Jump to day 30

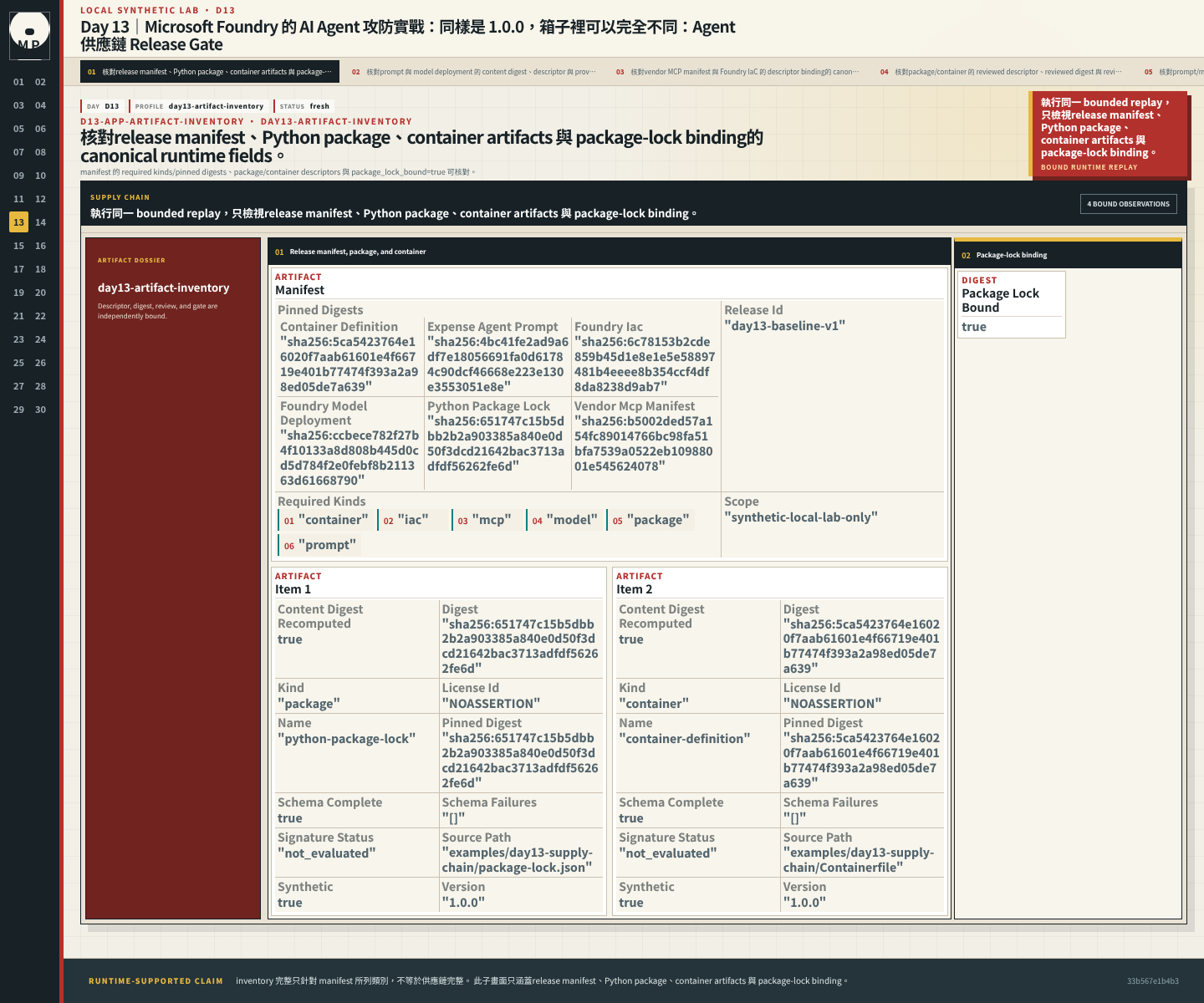click(x=40, y=410)
